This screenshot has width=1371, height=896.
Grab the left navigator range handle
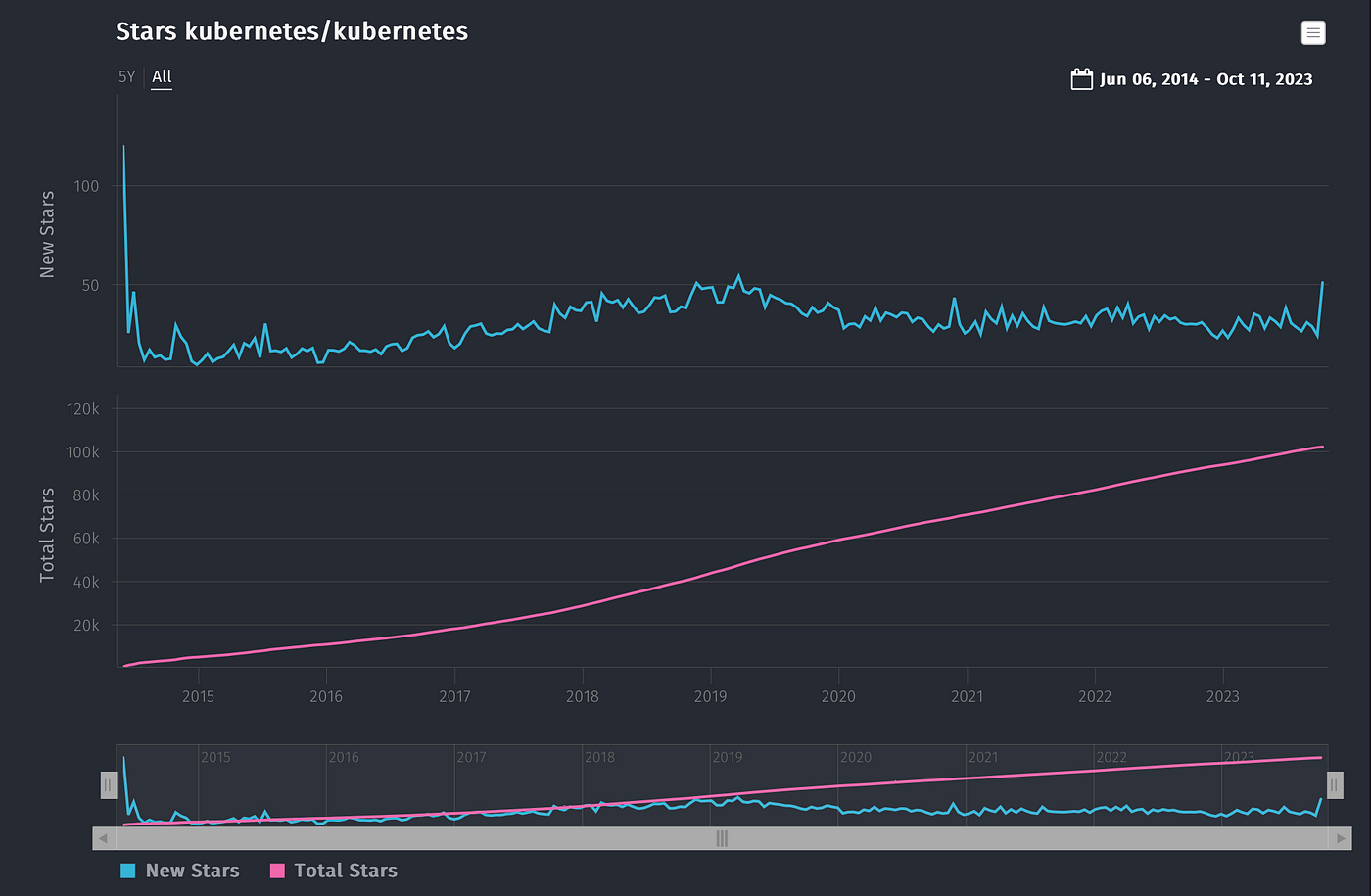(x=109, y=785)
